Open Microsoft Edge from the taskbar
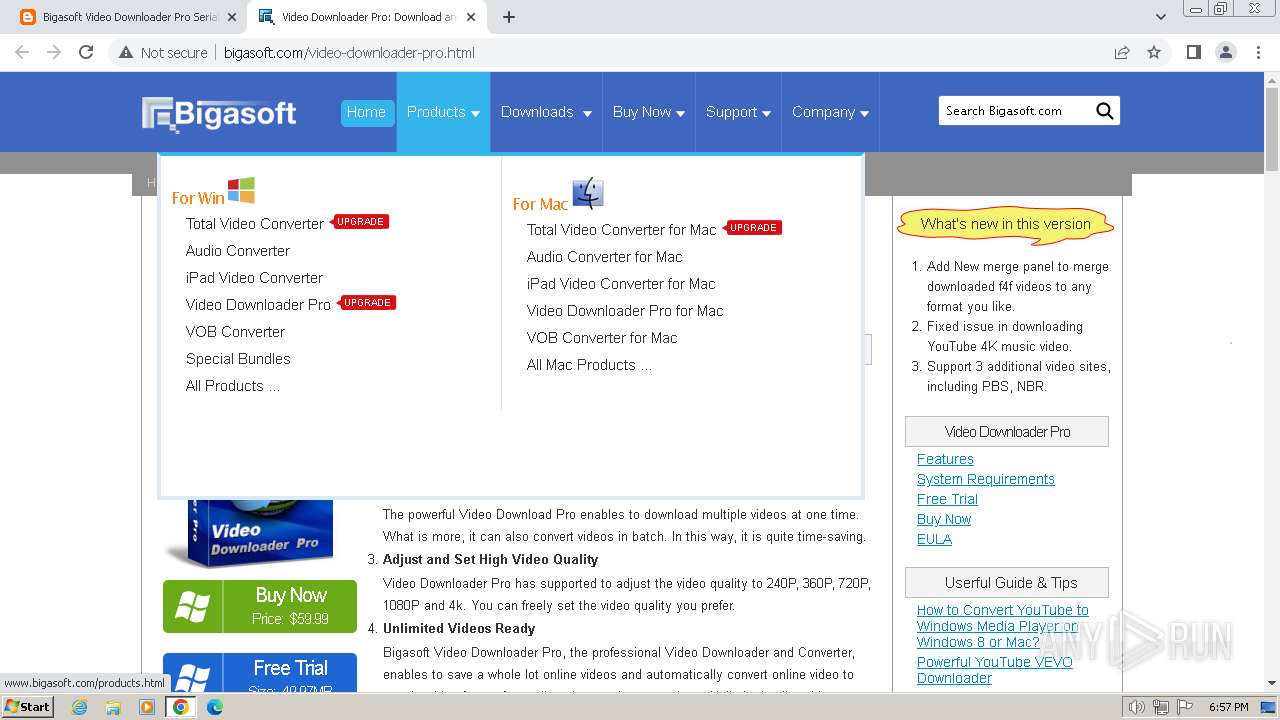This screenshot has width=1280, height=720. [215, 707]
